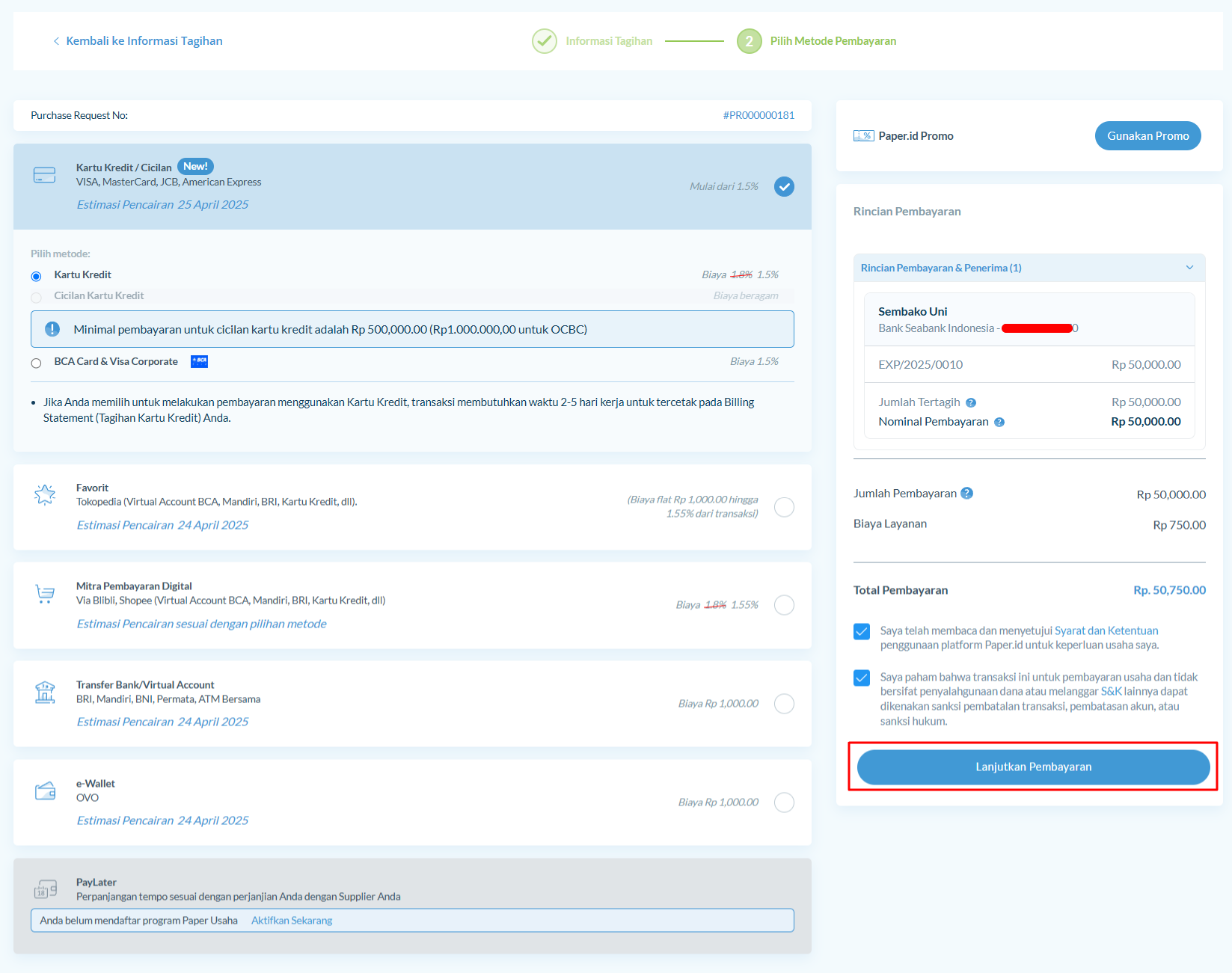Click the calendar icon for PayLater
This screenshot has width=1232, height=973.
[x=45, y=889]
